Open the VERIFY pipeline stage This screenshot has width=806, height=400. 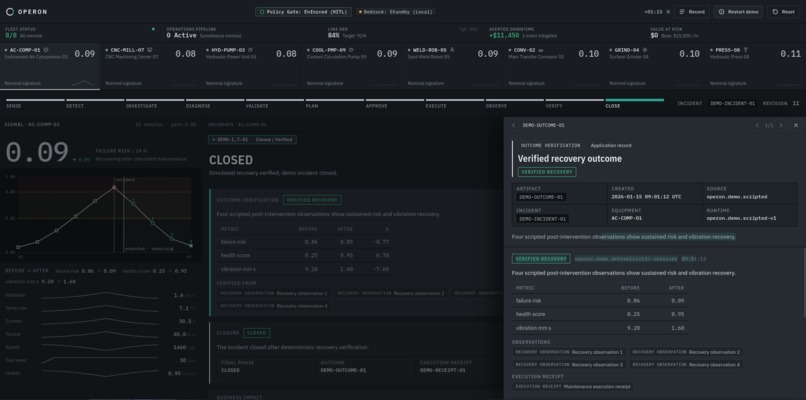tap(575, 103)
